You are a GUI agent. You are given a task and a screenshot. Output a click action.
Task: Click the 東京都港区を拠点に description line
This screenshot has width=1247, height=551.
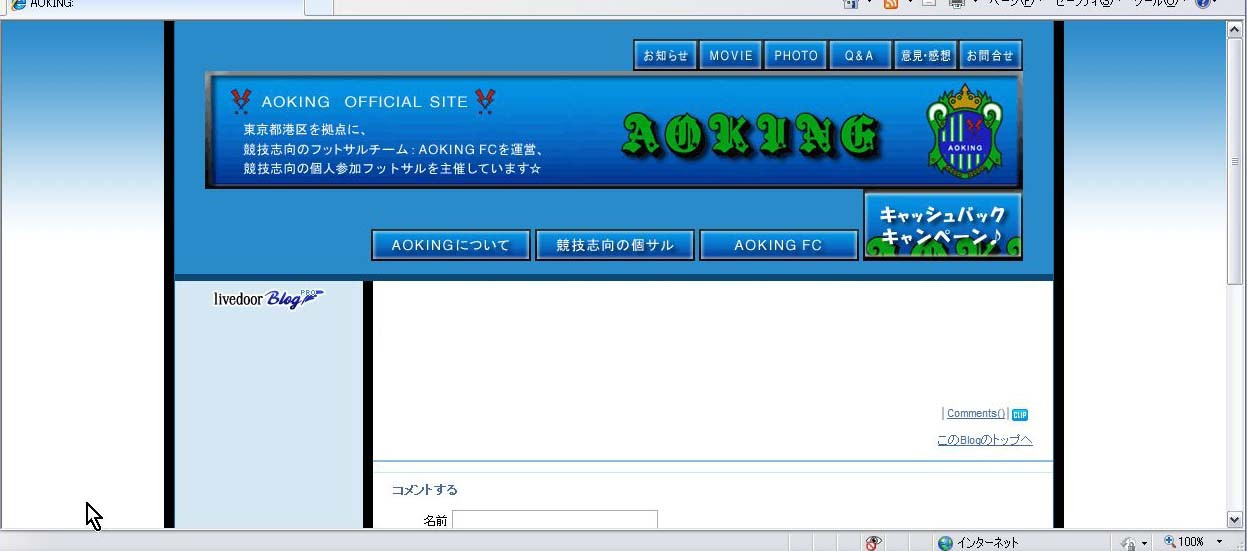tap(306, 130)
